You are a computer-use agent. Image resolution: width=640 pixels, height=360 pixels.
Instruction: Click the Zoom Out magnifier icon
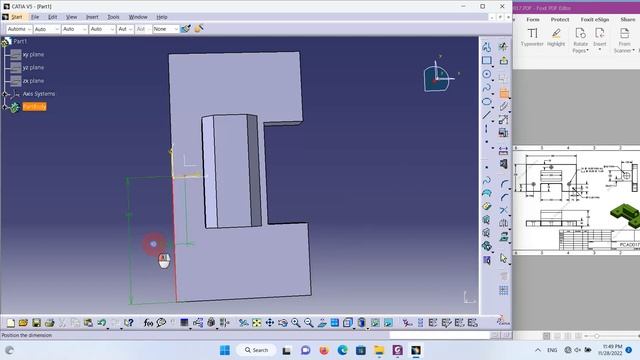coord(309,323)
